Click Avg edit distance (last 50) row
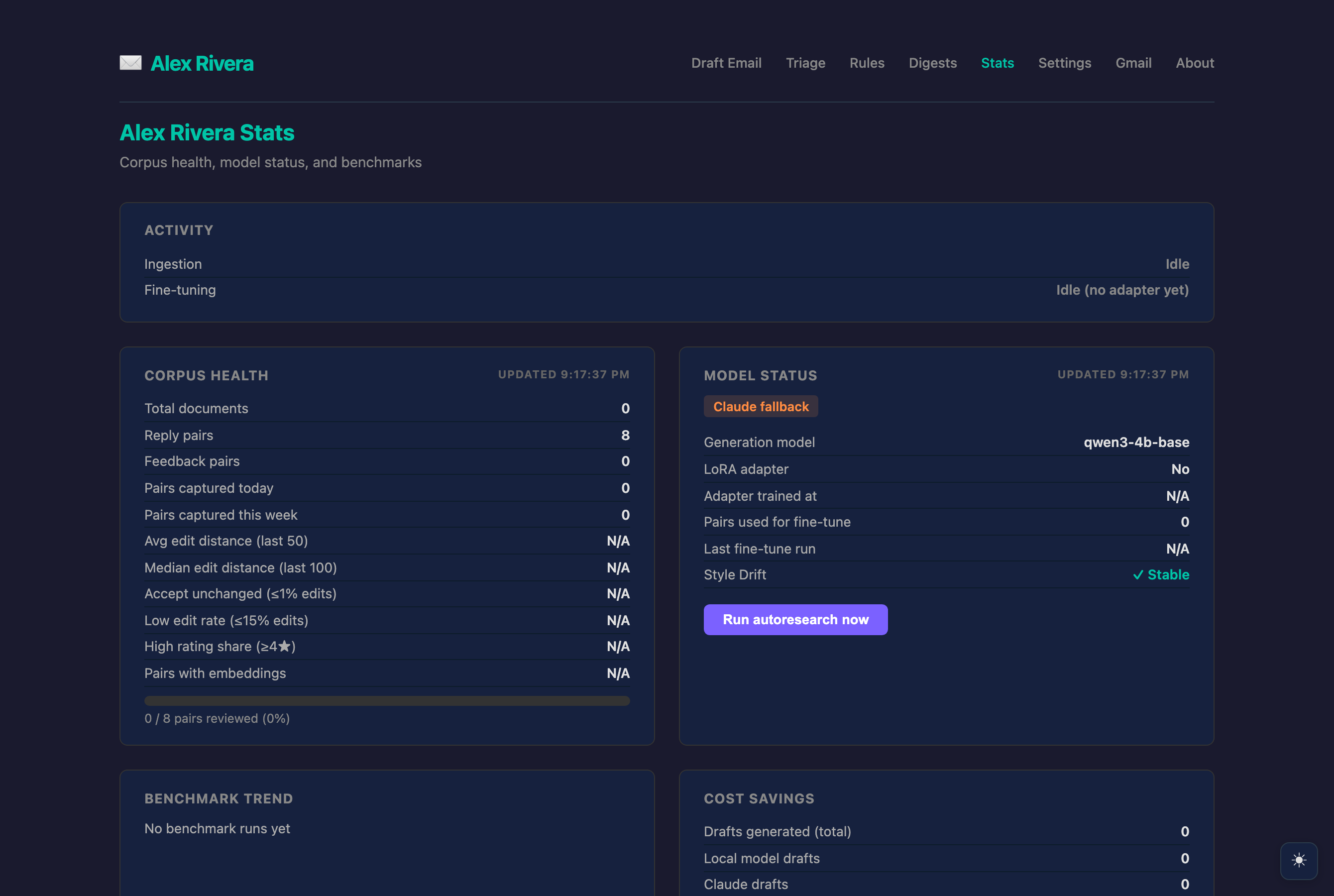This screenshot has height=896, width=1334. pos(387,541)
